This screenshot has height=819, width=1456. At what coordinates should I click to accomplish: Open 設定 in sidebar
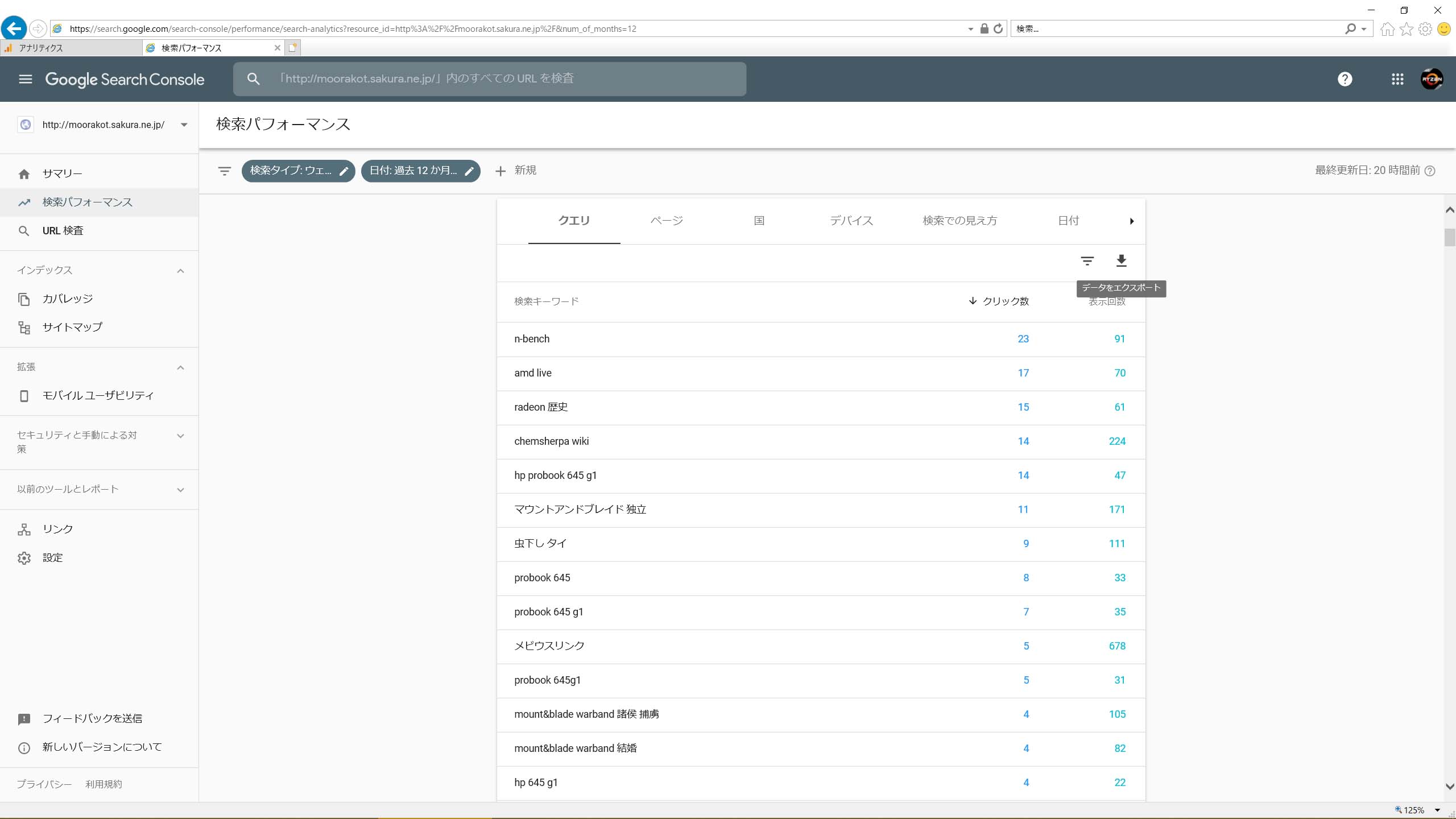pos(99,558)
